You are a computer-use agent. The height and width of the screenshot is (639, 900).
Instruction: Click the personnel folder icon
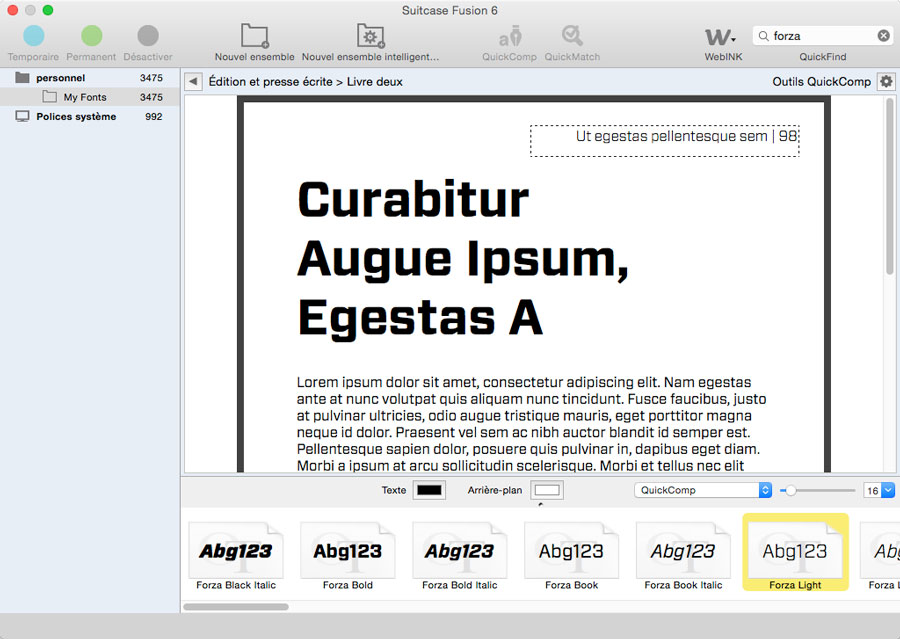click(22, 78)
